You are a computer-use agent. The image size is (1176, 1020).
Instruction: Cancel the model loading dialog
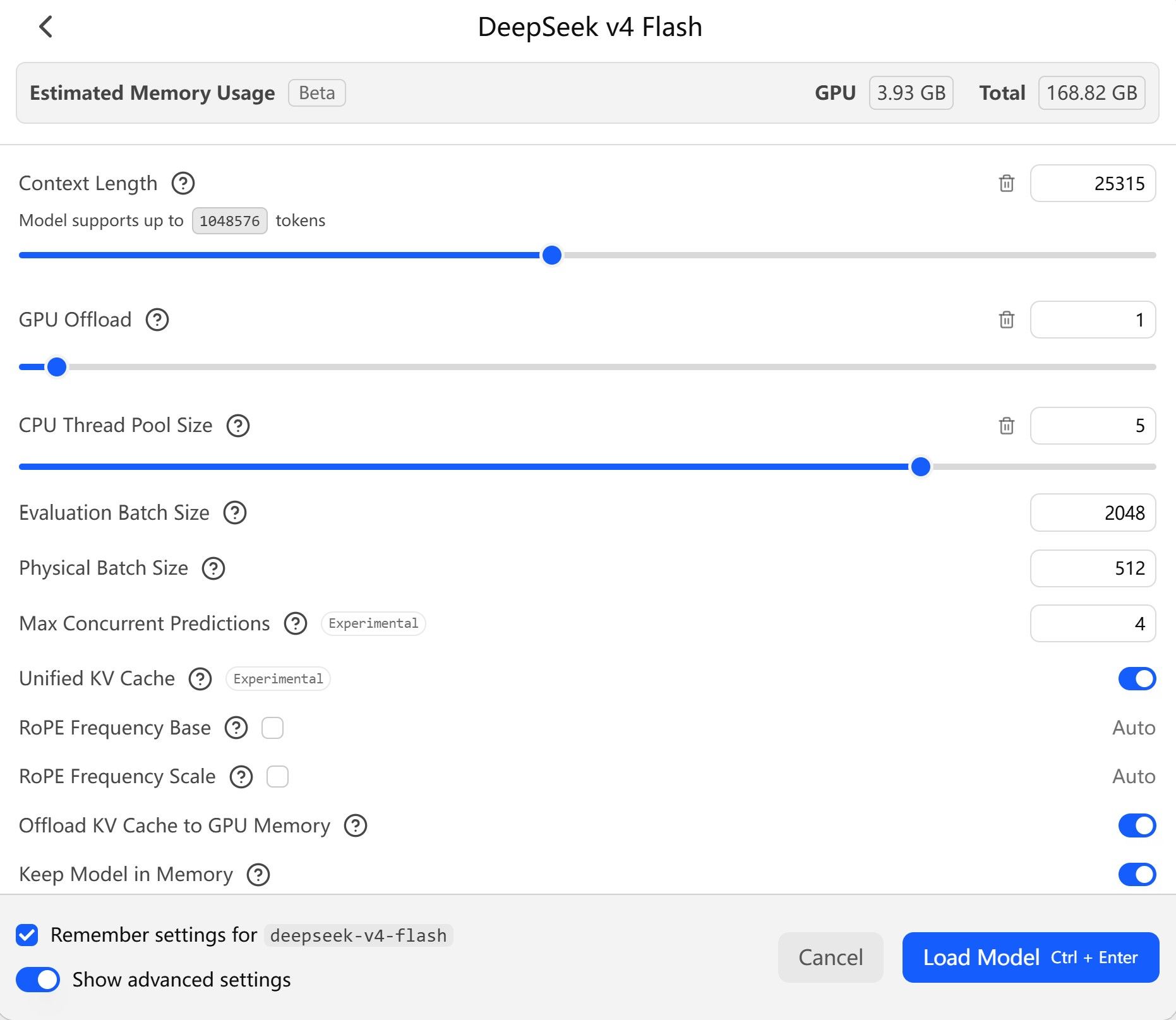coord(831,957)
